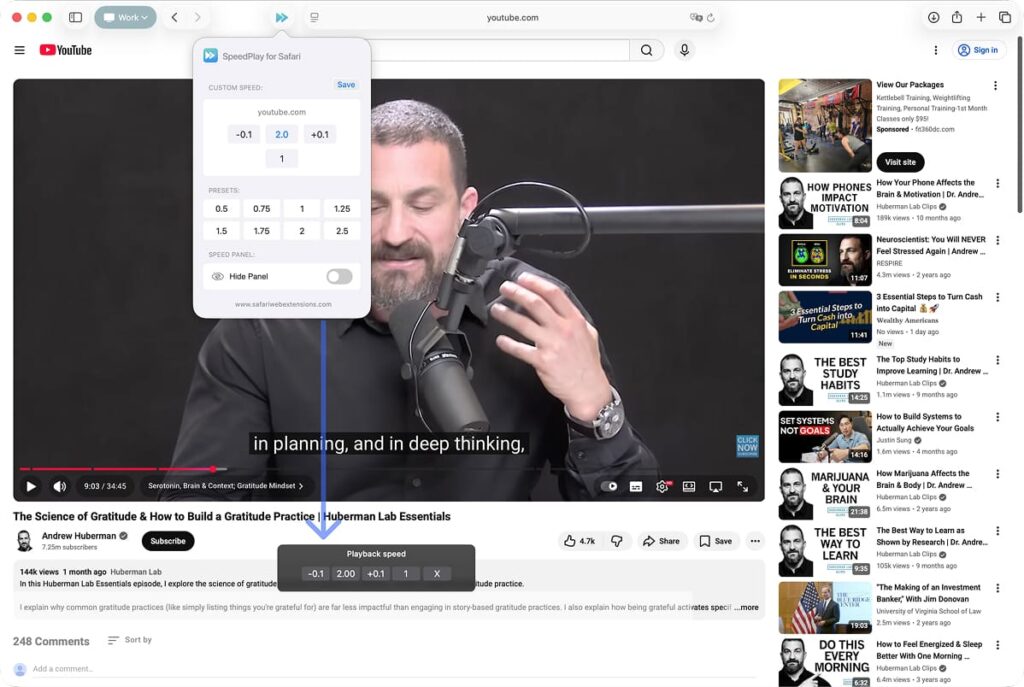
Task: Expand the video description with ...more
Action: pos(746,607)
